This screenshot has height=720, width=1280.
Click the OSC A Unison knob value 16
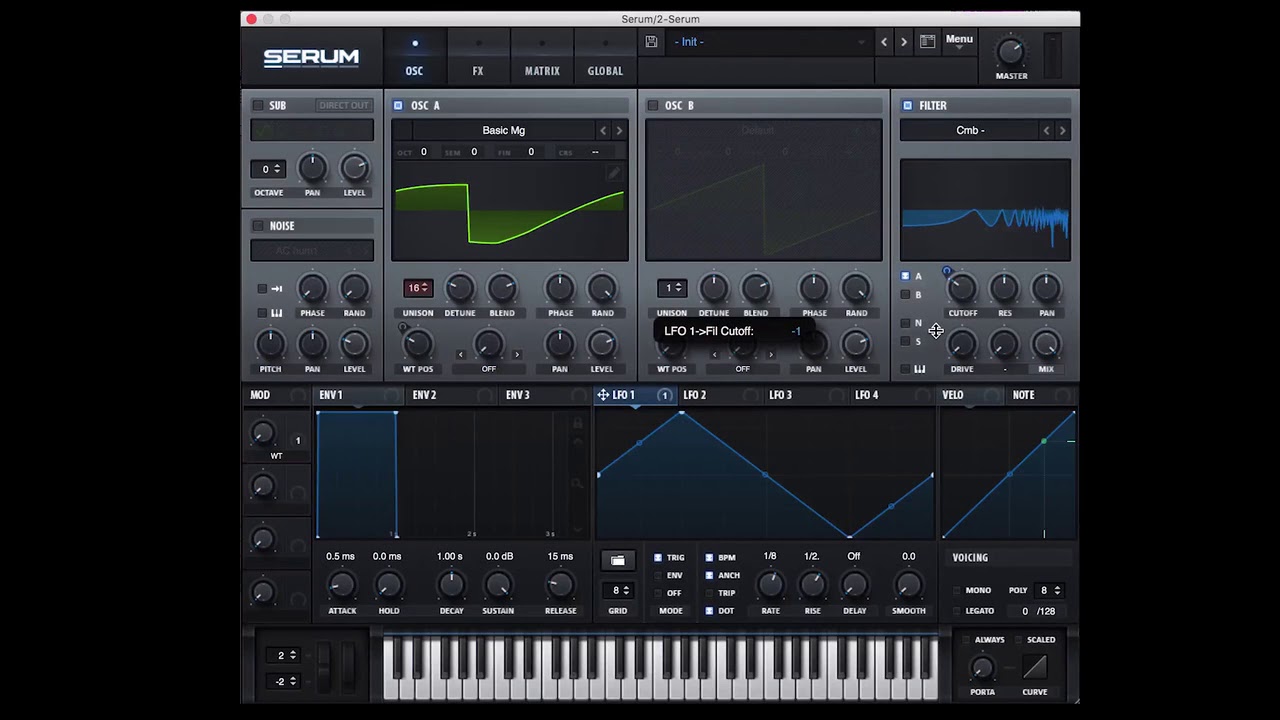point(418,288)
